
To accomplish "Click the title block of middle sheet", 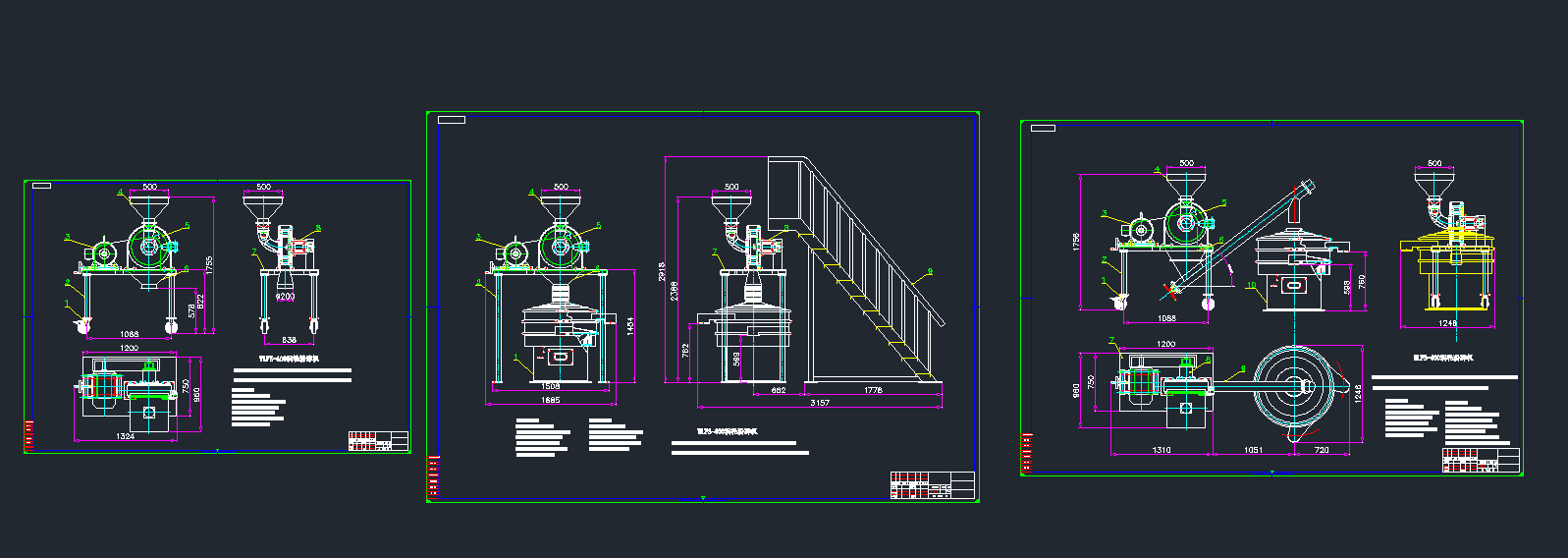I will click(932, 485).
